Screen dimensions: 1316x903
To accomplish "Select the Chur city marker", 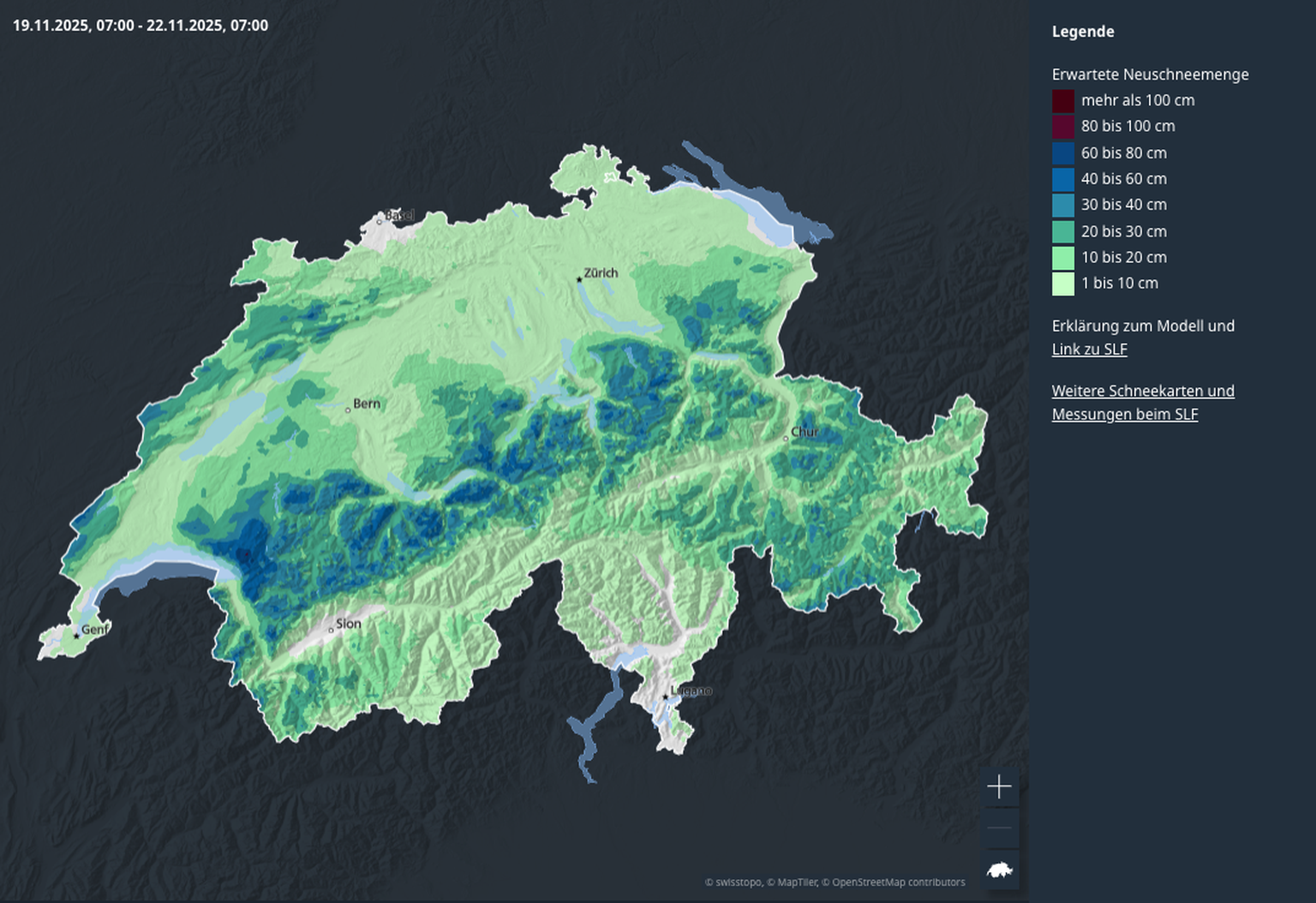I will (786, 439).
